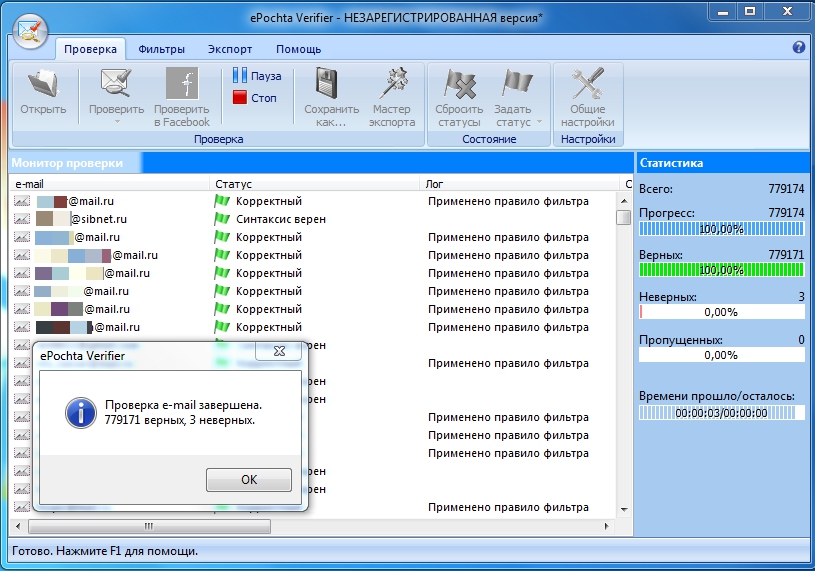Switch to the Экспорт tab
Viewport: 815px width, 571px height.
click(230, 49)
